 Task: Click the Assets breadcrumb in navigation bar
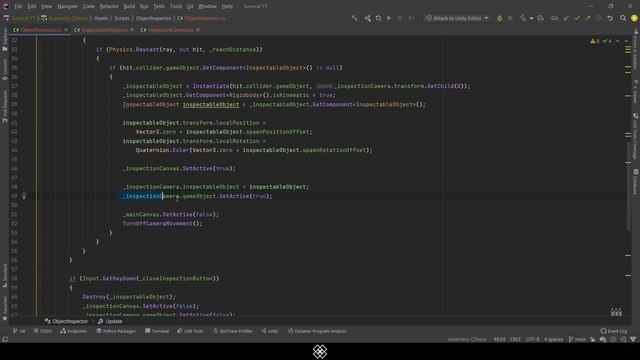coord(101,18)
